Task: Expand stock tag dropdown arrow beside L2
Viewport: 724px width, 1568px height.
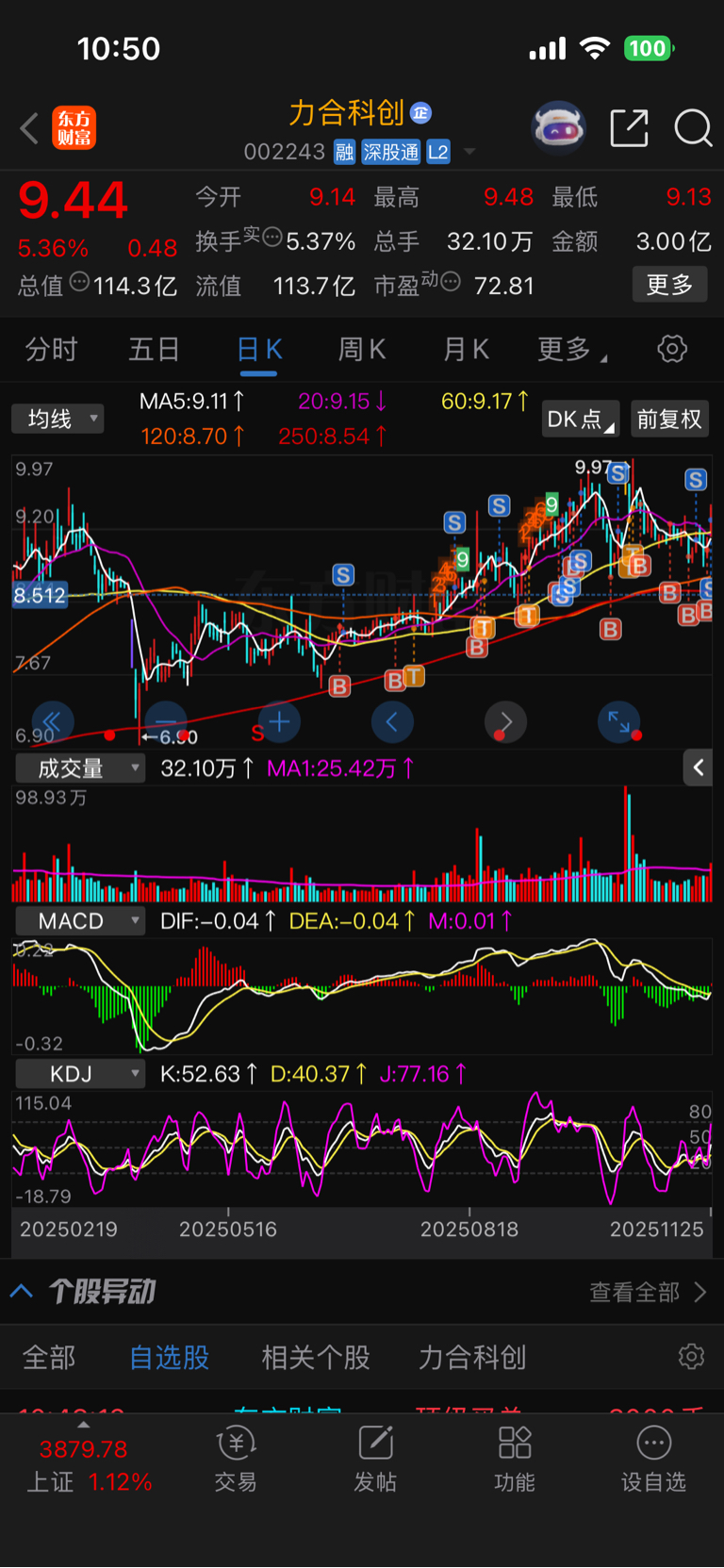Action: [x=469, y=152]
